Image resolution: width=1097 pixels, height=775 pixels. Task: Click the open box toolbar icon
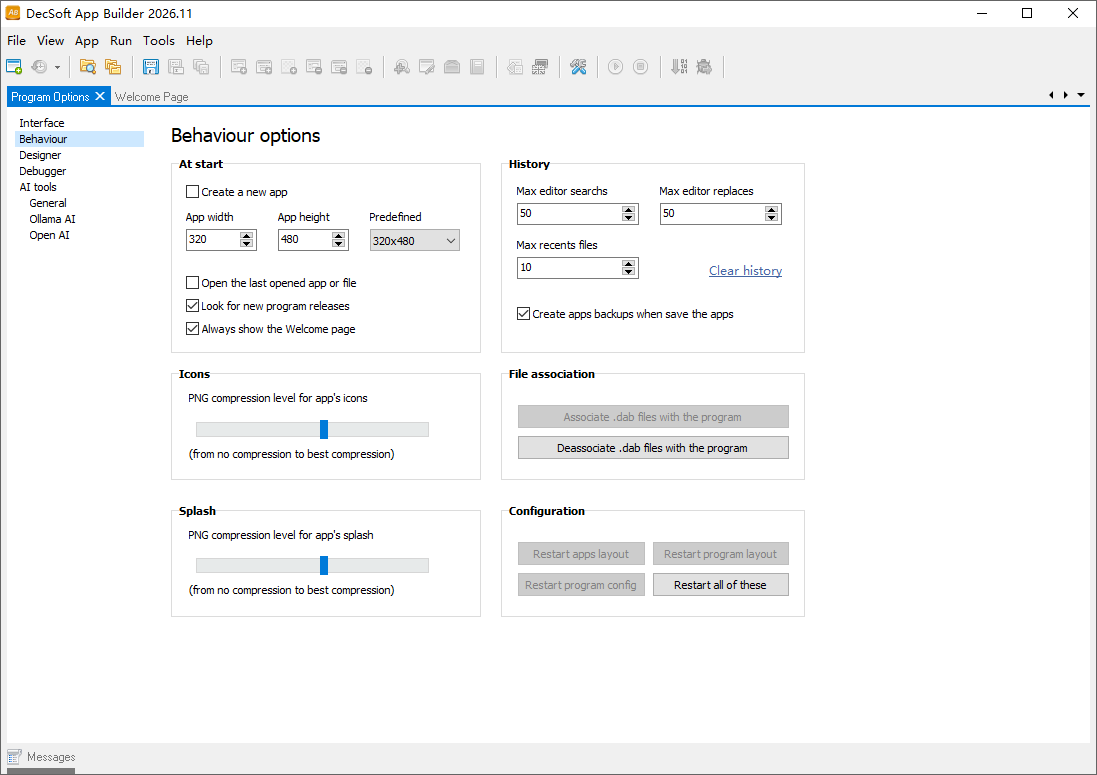tap(452, 66)
